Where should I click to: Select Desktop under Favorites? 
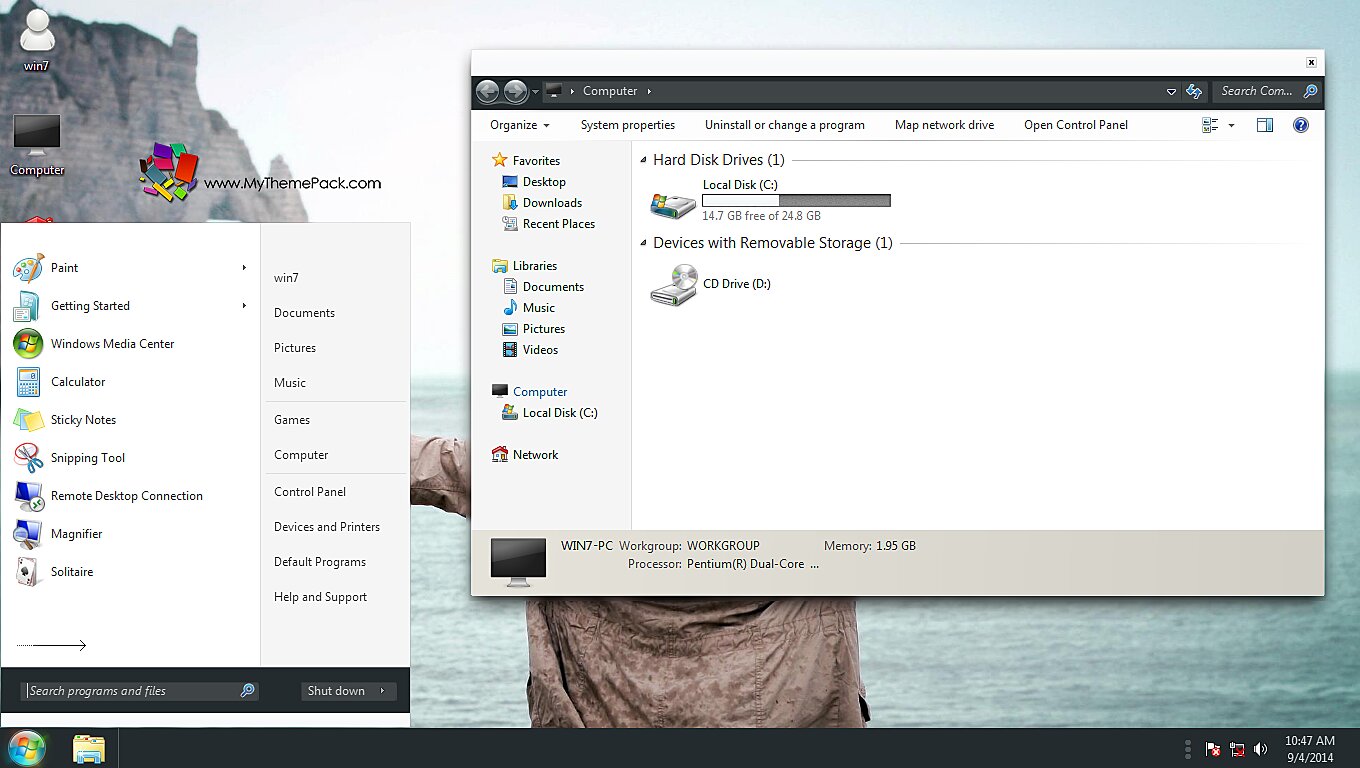tap(544, 182)
